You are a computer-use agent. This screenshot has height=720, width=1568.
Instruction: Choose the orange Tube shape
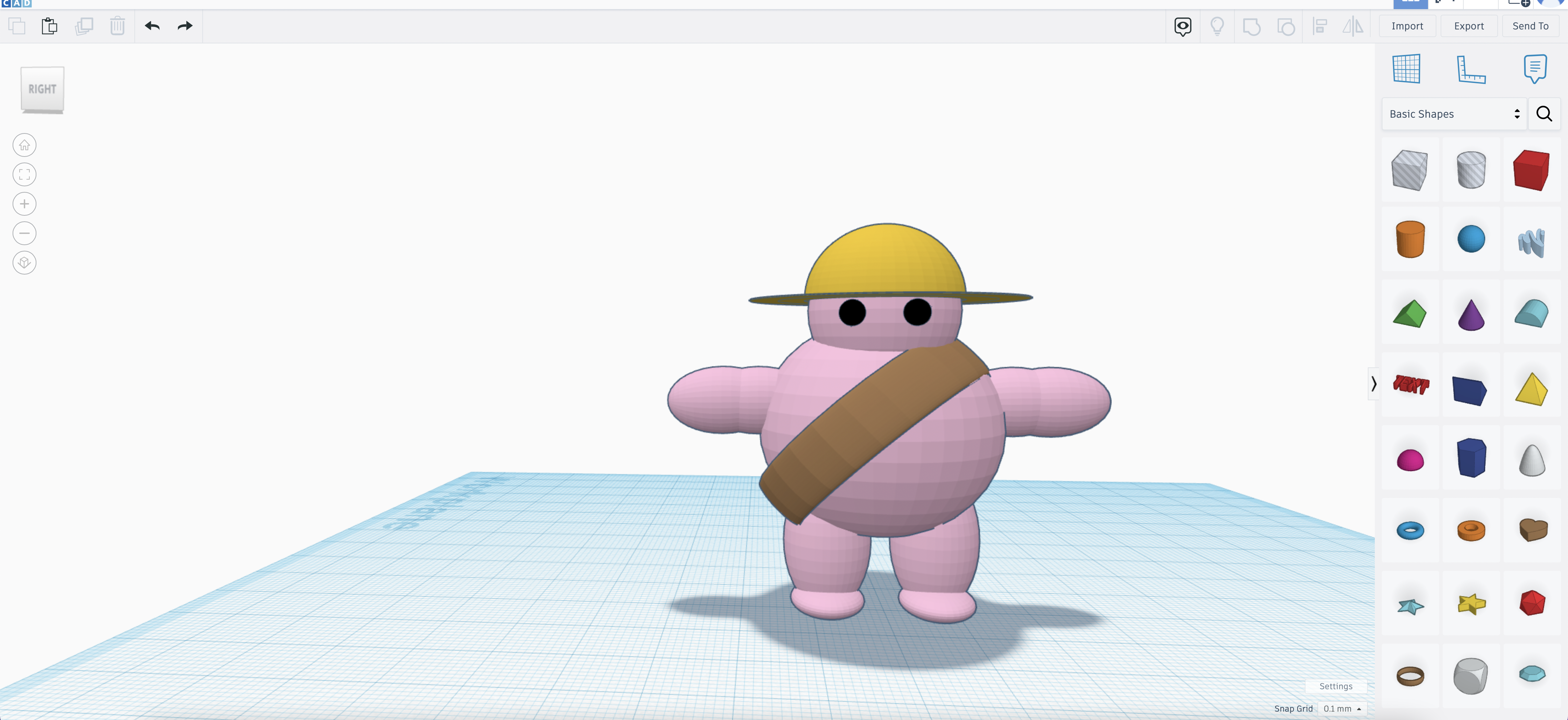tap(1471, 531)
